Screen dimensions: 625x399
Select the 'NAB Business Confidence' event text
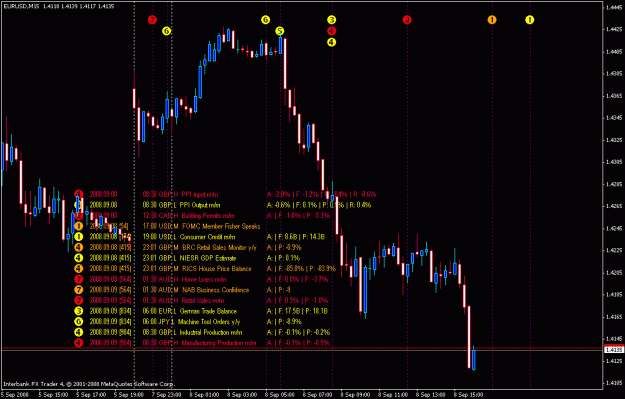point(216,290)
